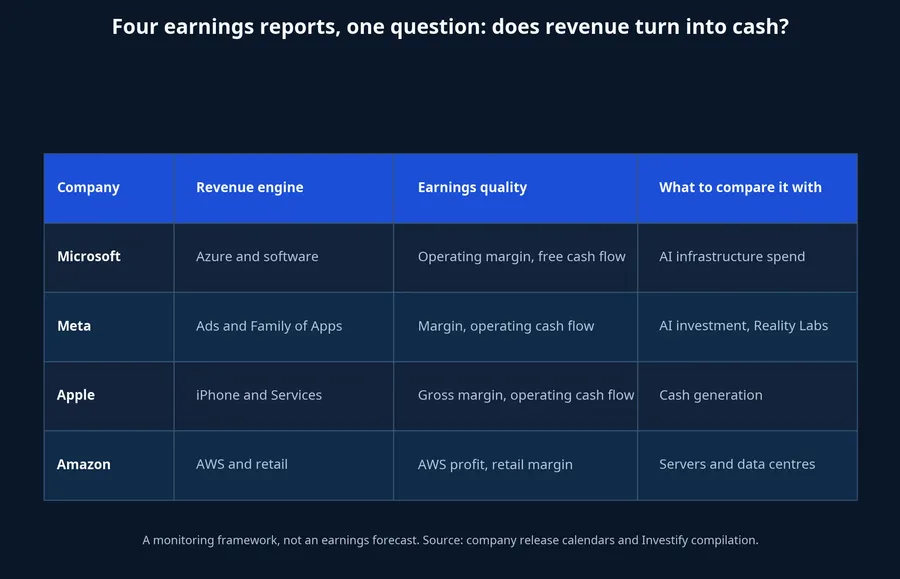Click the 'AWS and retail' cell
The height and width of the screenshot is (579, 900).
(x=284, y=465)
